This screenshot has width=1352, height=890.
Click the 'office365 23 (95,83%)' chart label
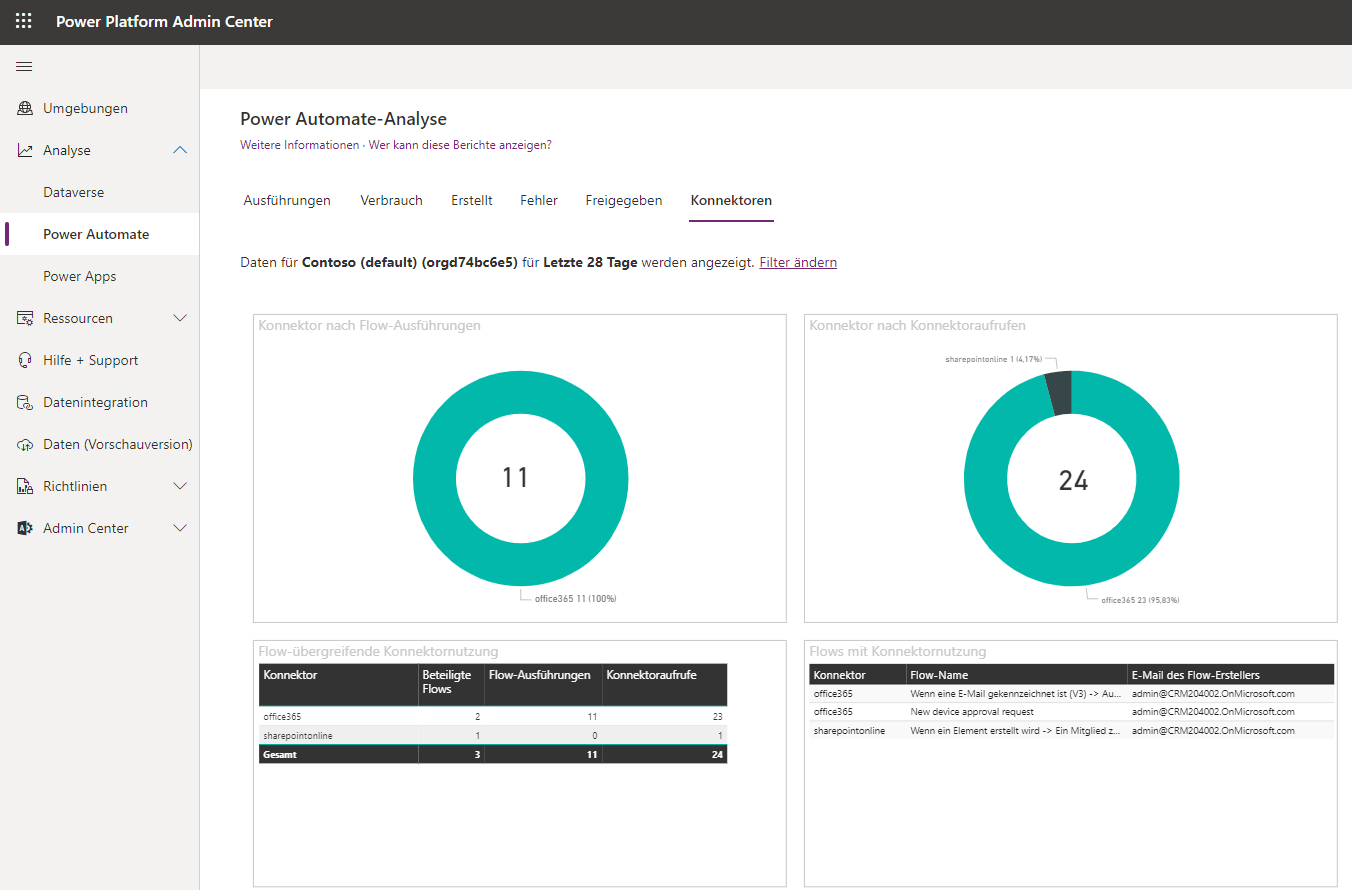pyautogui.click(x=1140, y=600)
